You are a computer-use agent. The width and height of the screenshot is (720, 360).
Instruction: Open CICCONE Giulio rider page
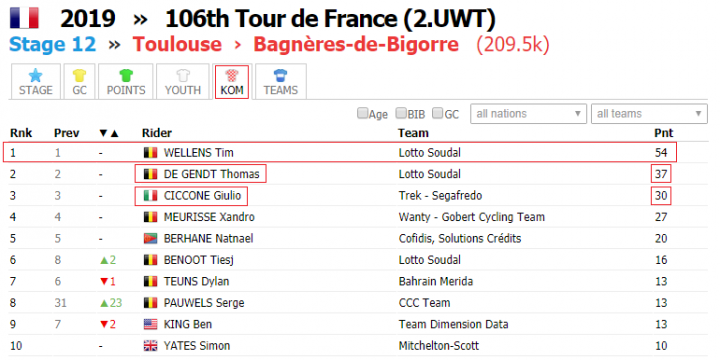[202, 196]
